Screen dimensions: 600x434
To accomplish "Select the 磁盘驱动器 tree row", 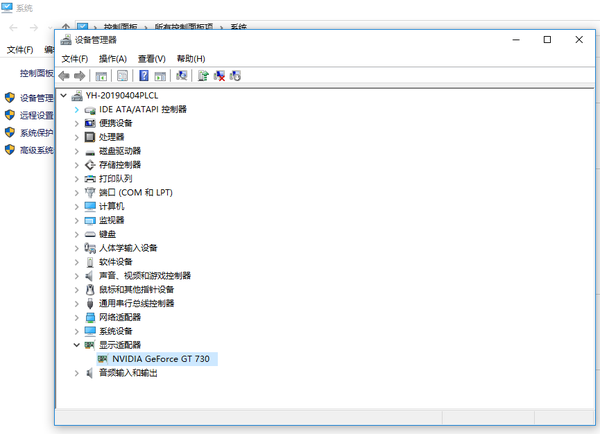I will coord(120,151).
